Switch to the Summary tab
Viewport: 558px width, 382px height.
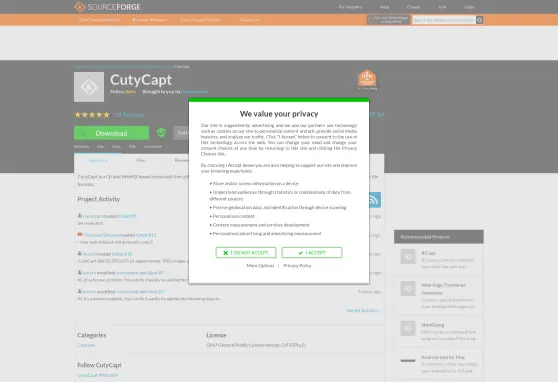(x=98, y=161)
